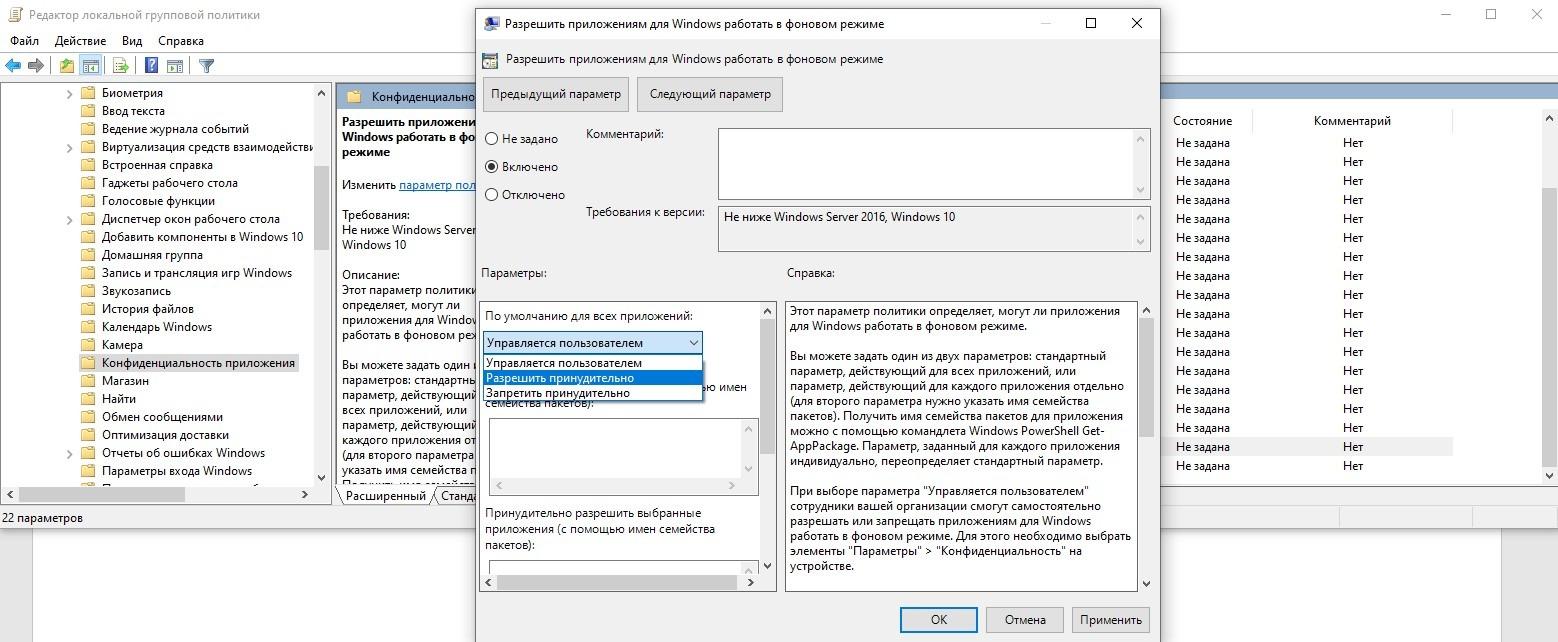This screenshot has height=642, width=1558.
Task: Expand Диспетчер окон рабочего стола node
Action: [69, 219]
